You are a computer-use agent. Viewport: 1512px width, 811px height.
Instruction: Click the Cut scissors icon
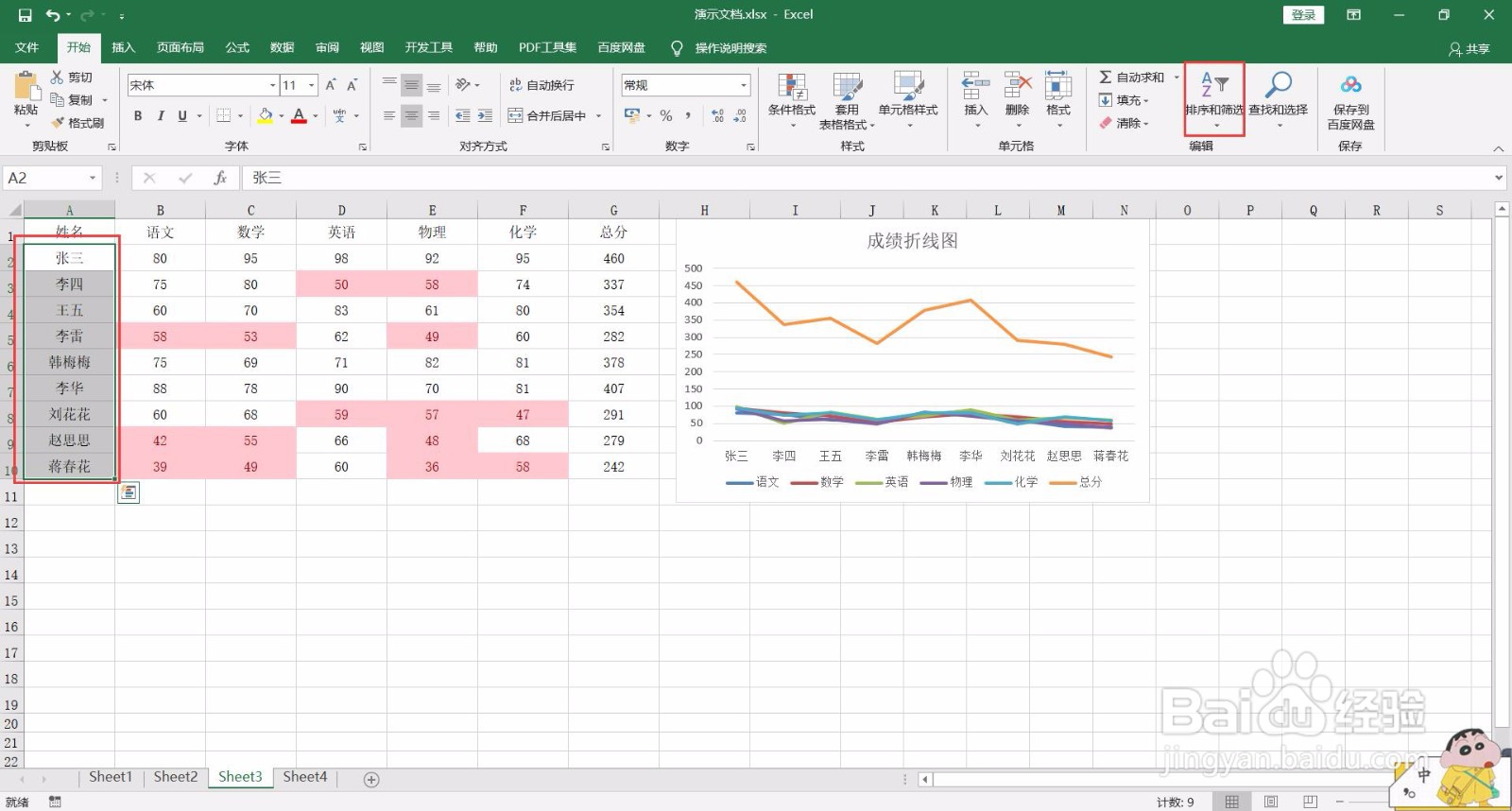(58, 78)
